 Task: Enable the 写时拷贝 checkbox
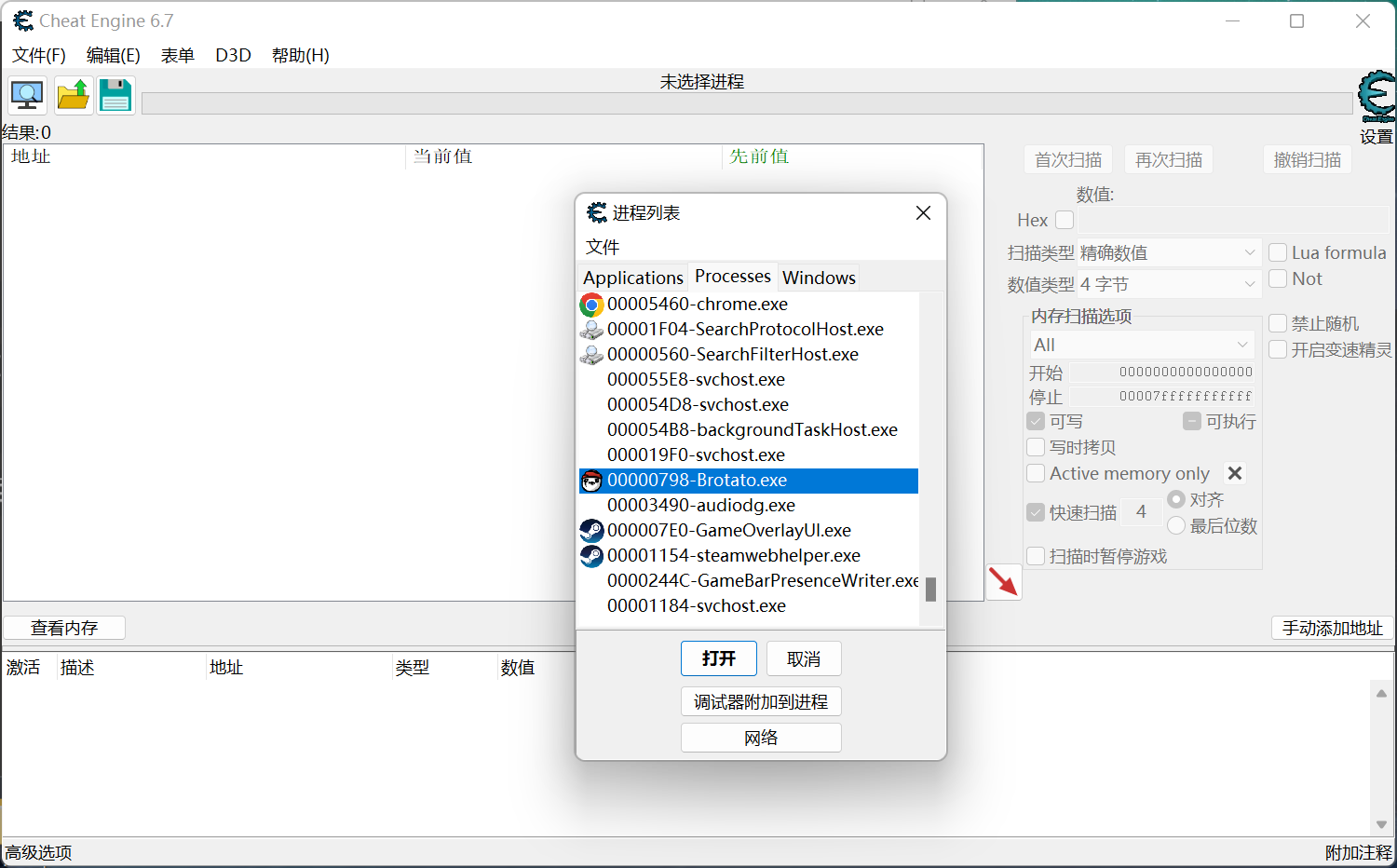pos(1036,447)
